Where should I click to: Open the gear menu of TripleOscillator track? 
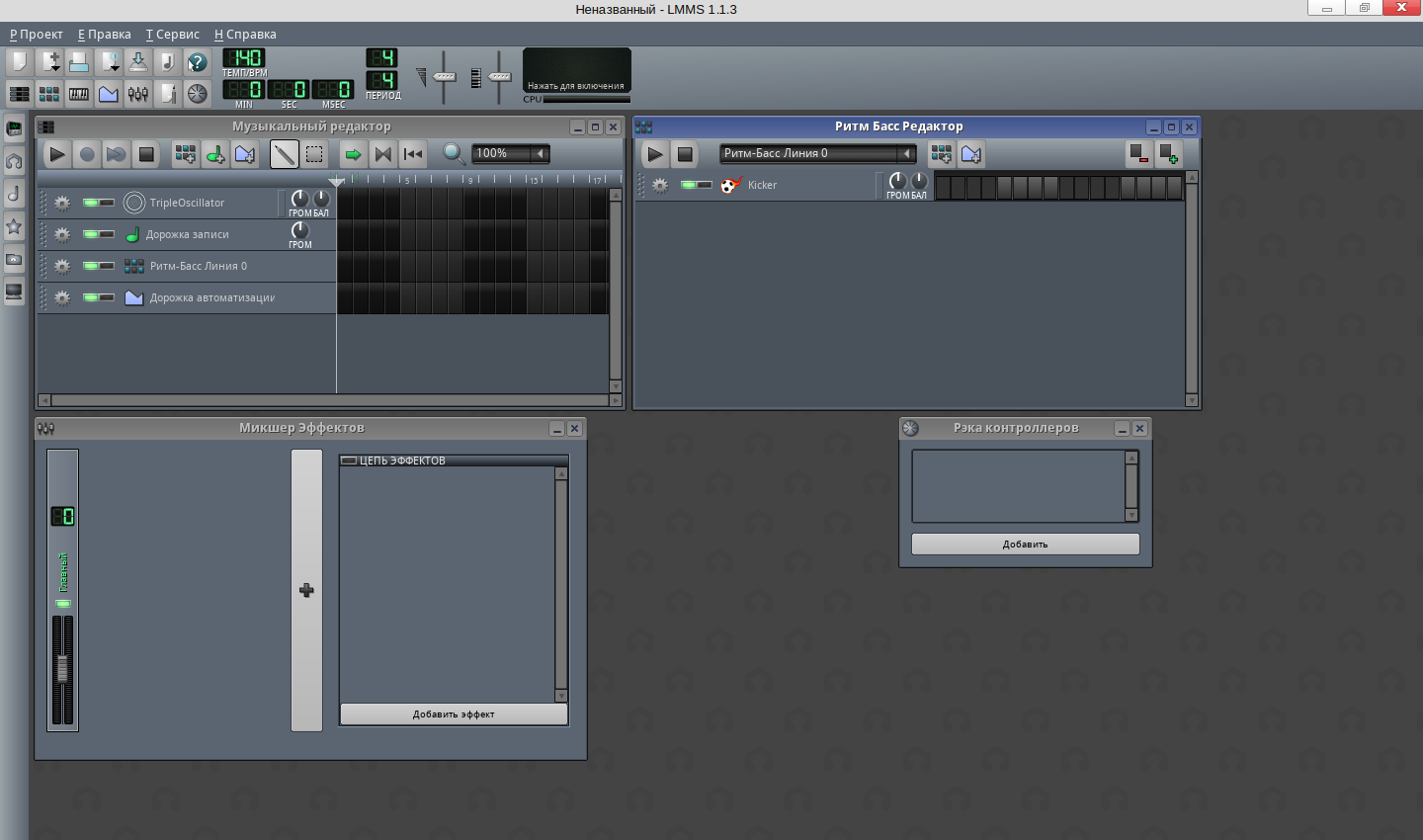pos(62,203)
